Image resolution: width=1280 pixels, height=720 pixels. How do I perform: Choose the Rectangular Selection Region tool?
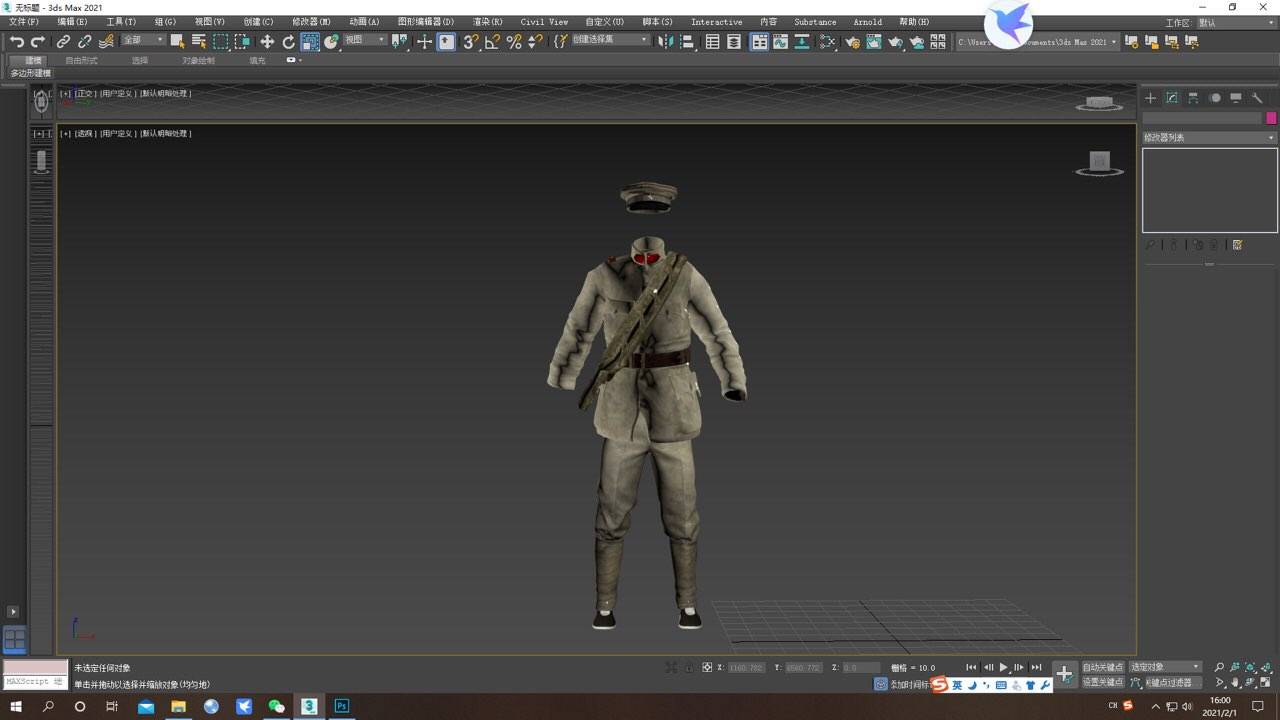[220, 42]
